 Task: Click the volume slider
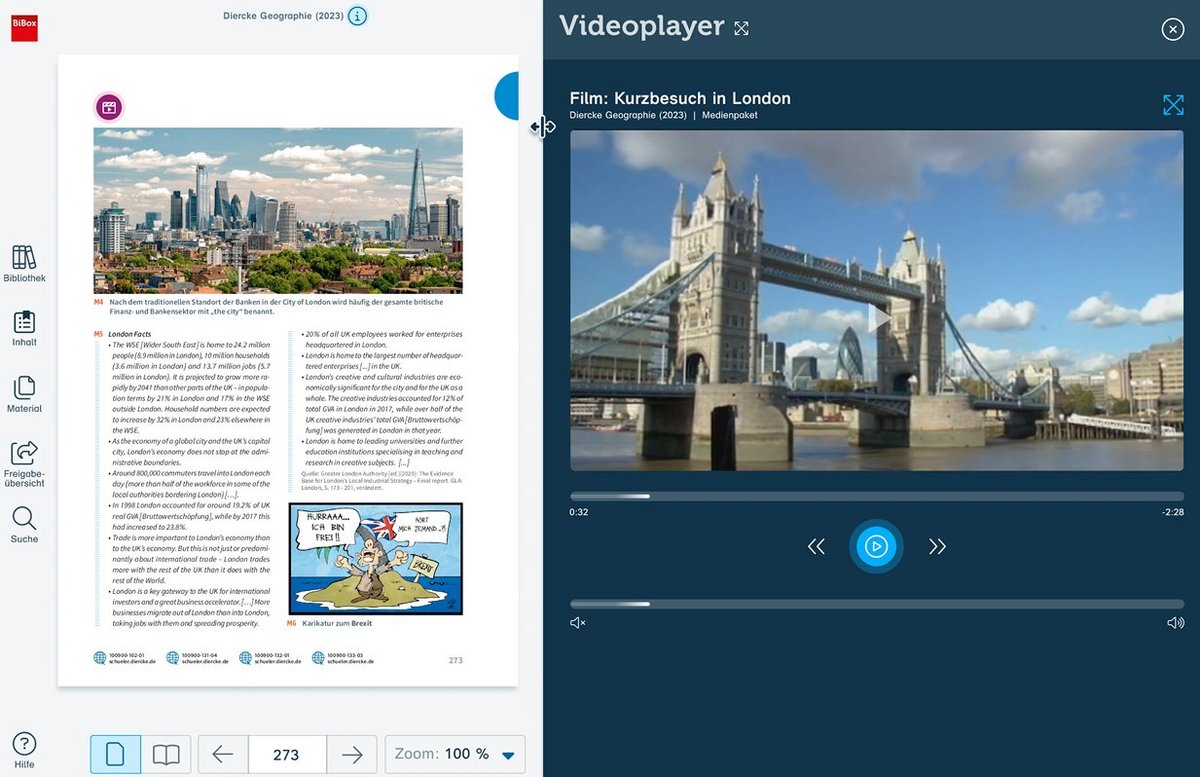tap(877, 604)
